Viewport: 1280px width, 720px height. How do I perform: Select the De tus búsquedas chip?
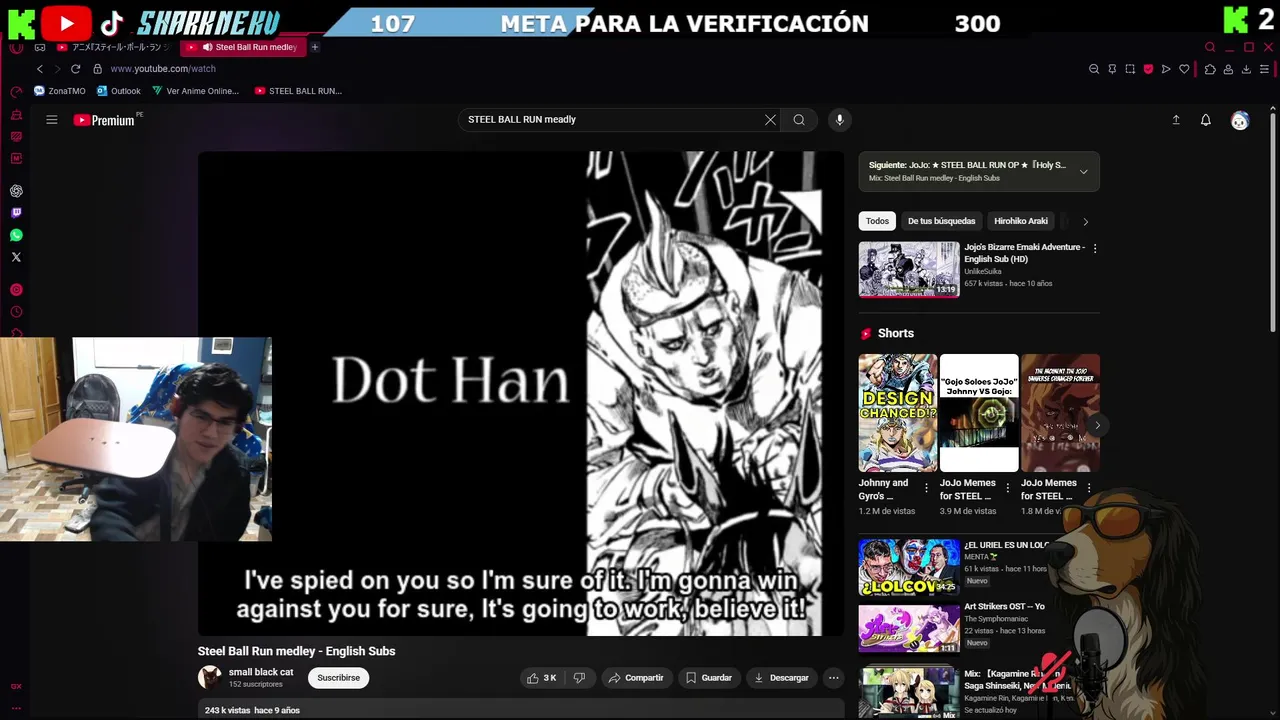941,221
